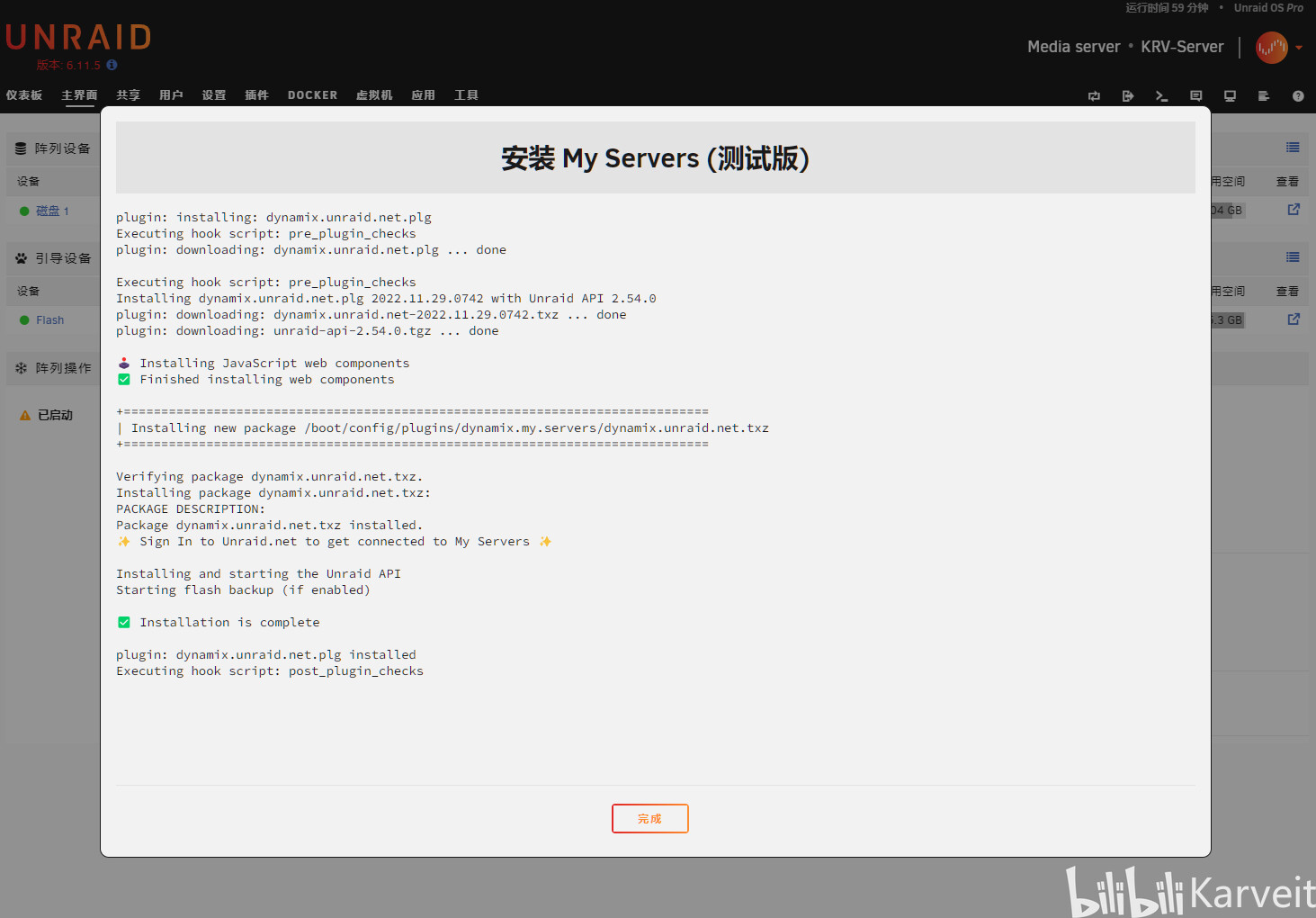The height and width of the screenshot is (918, 1316).
Task: Click the logout icon in the top bar
Action: 1128,96
